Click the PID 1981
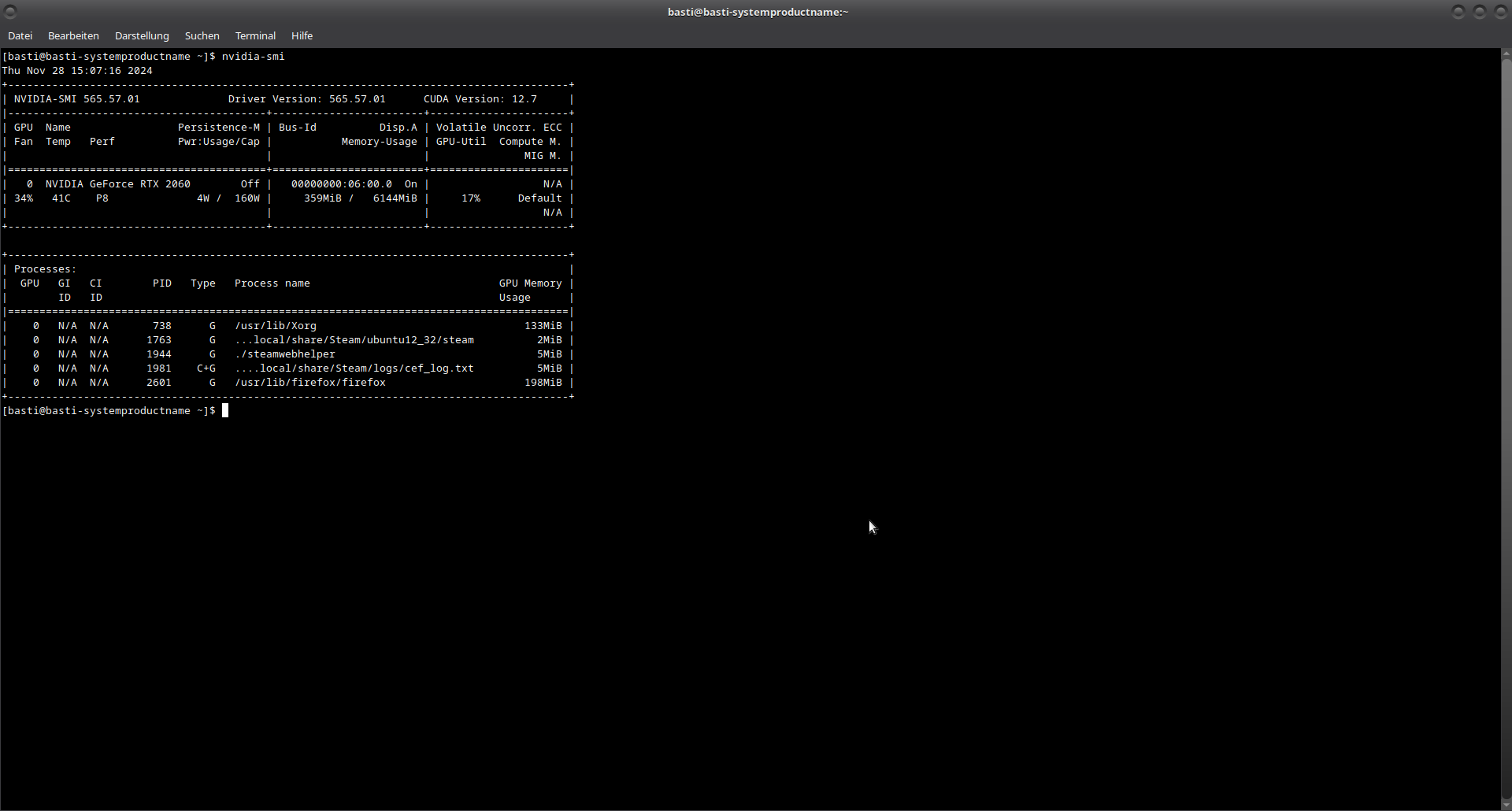Screen dimensions: 1512x811 pyautogui.click(x=159, y=368)
